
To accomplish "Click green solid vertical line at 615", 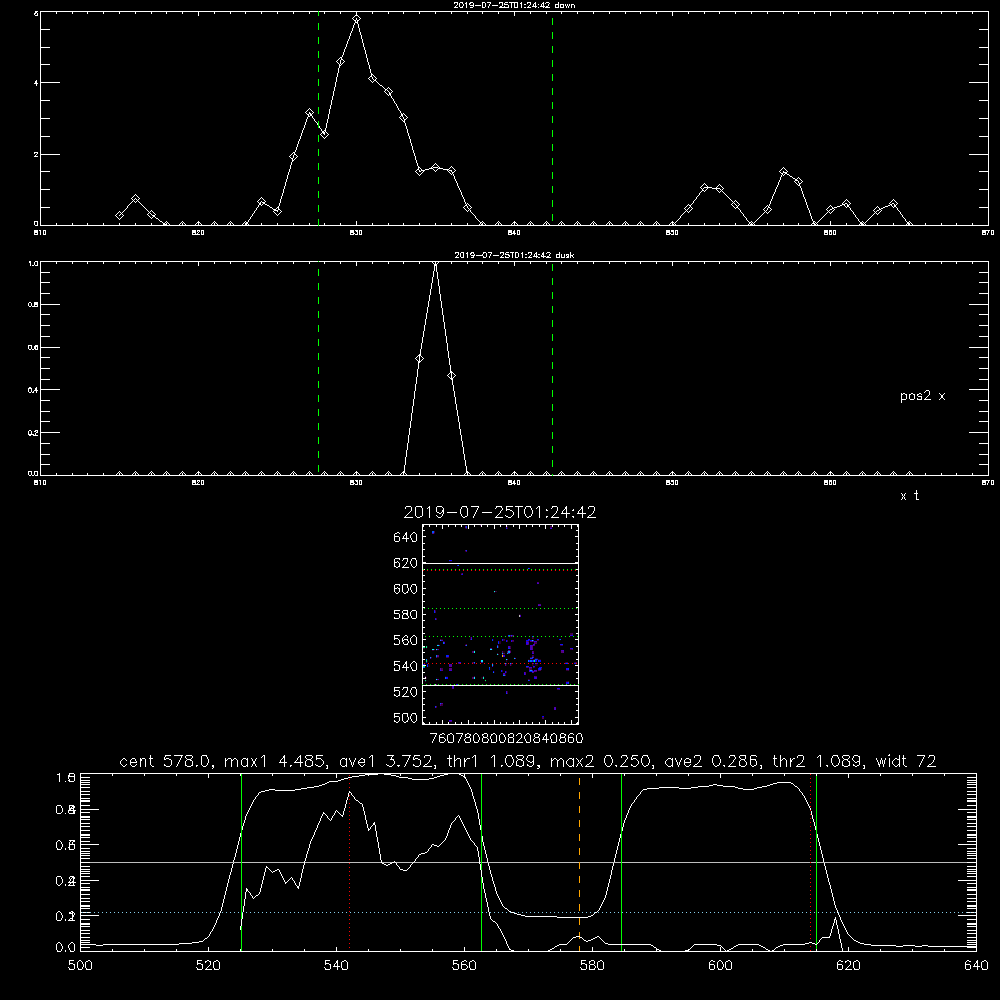I will 816,862.
